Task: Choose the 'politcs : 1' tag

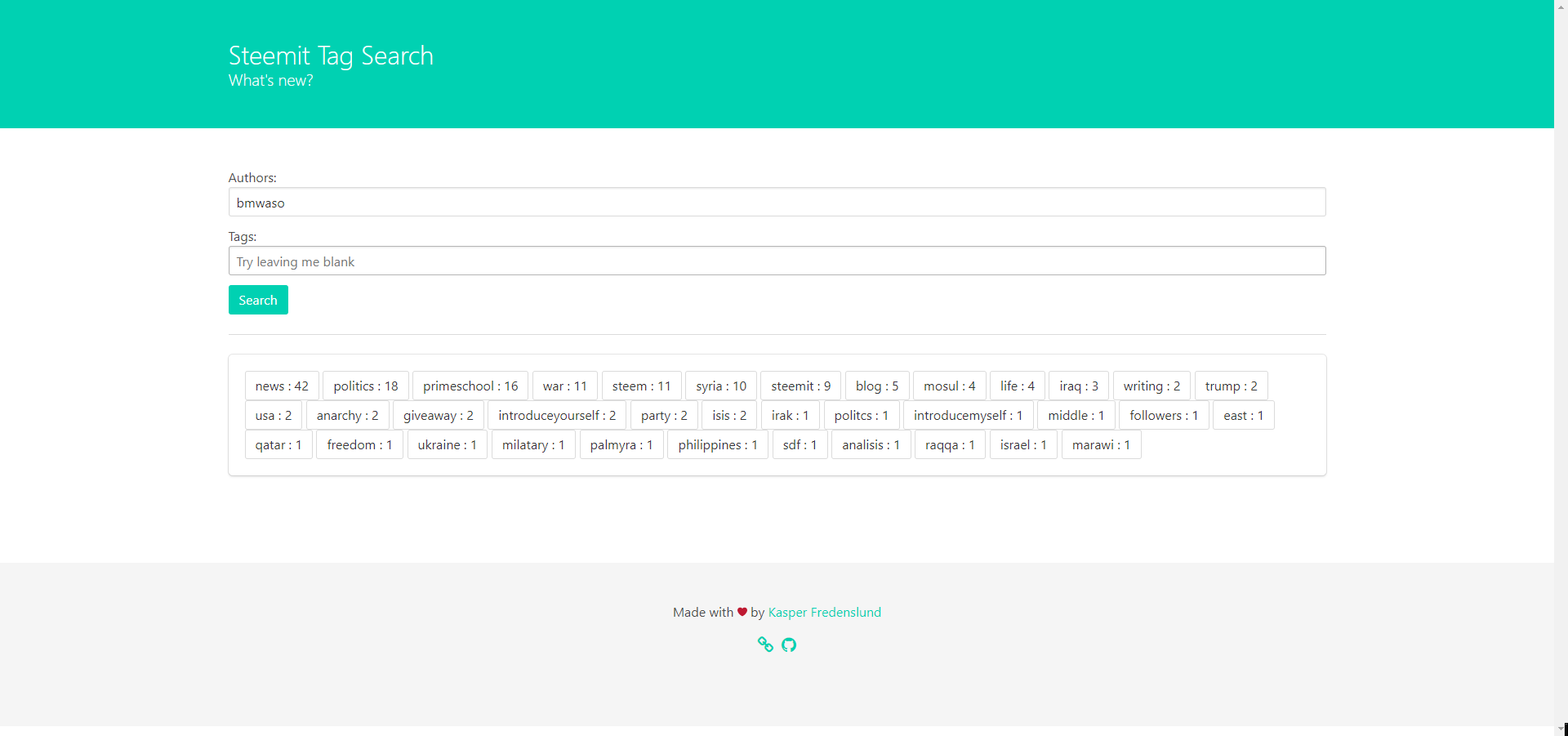Action: click(x=862, y=415)
